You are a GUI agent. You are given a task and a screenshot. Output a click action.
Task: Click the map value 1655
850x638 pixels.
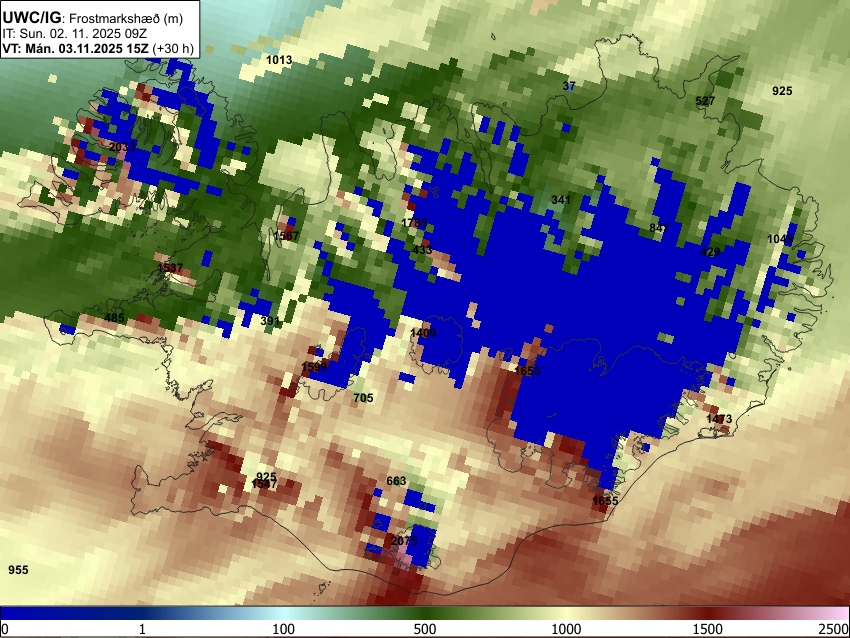coord(605,500)
